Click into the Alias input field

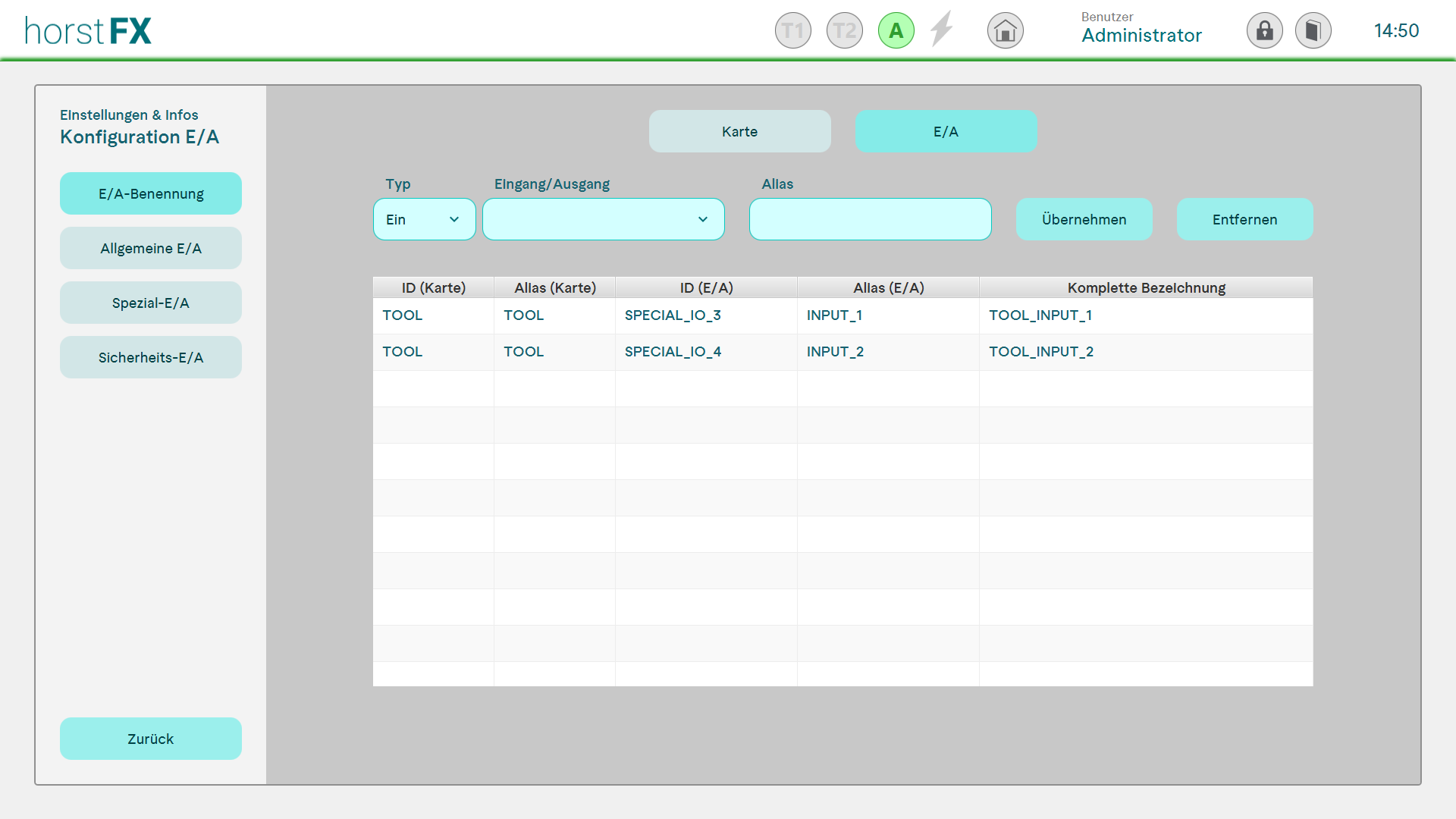pos(870,219)
